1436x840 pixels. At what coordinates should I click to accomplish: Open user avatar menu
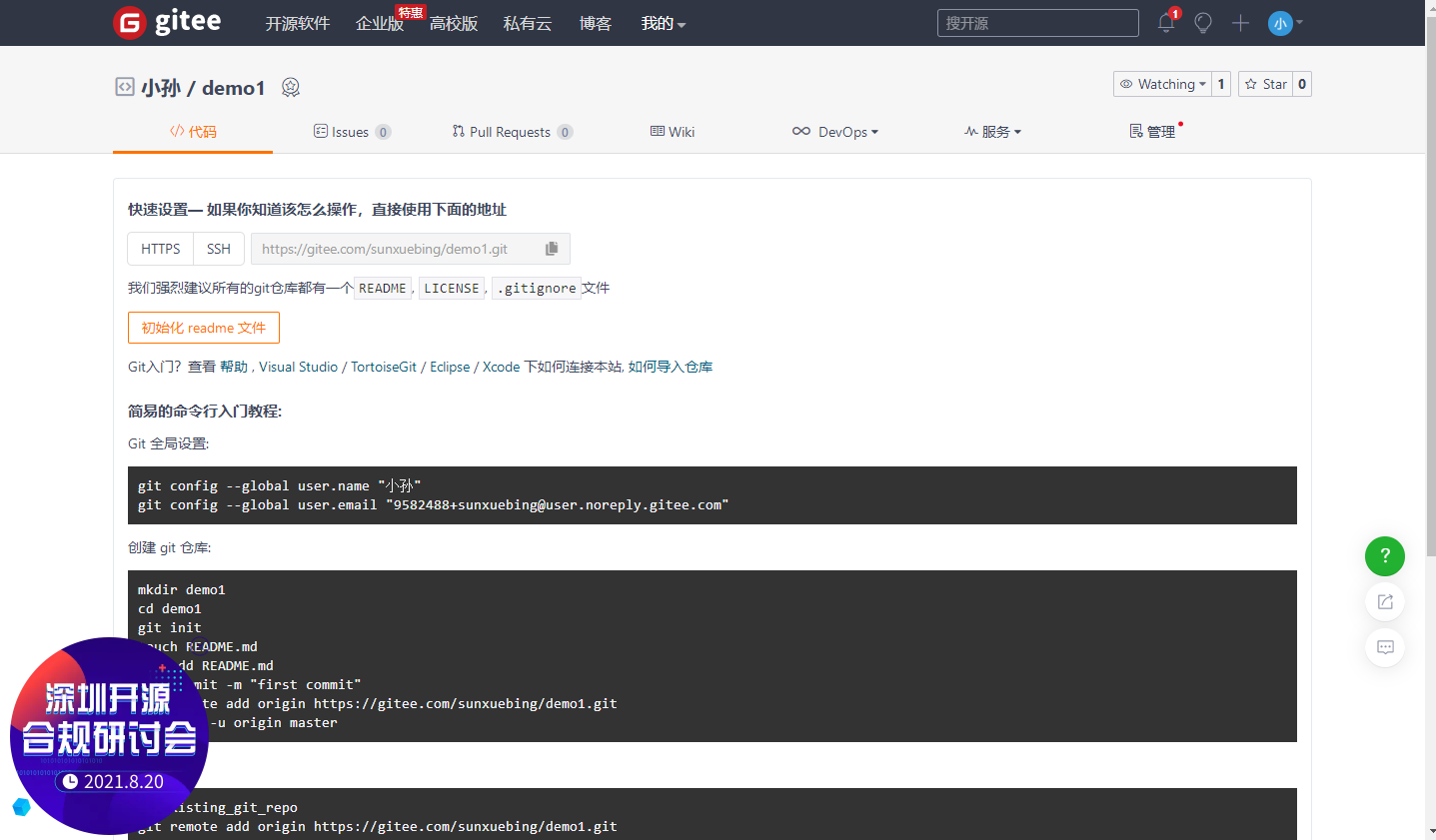pos(1285,23)
